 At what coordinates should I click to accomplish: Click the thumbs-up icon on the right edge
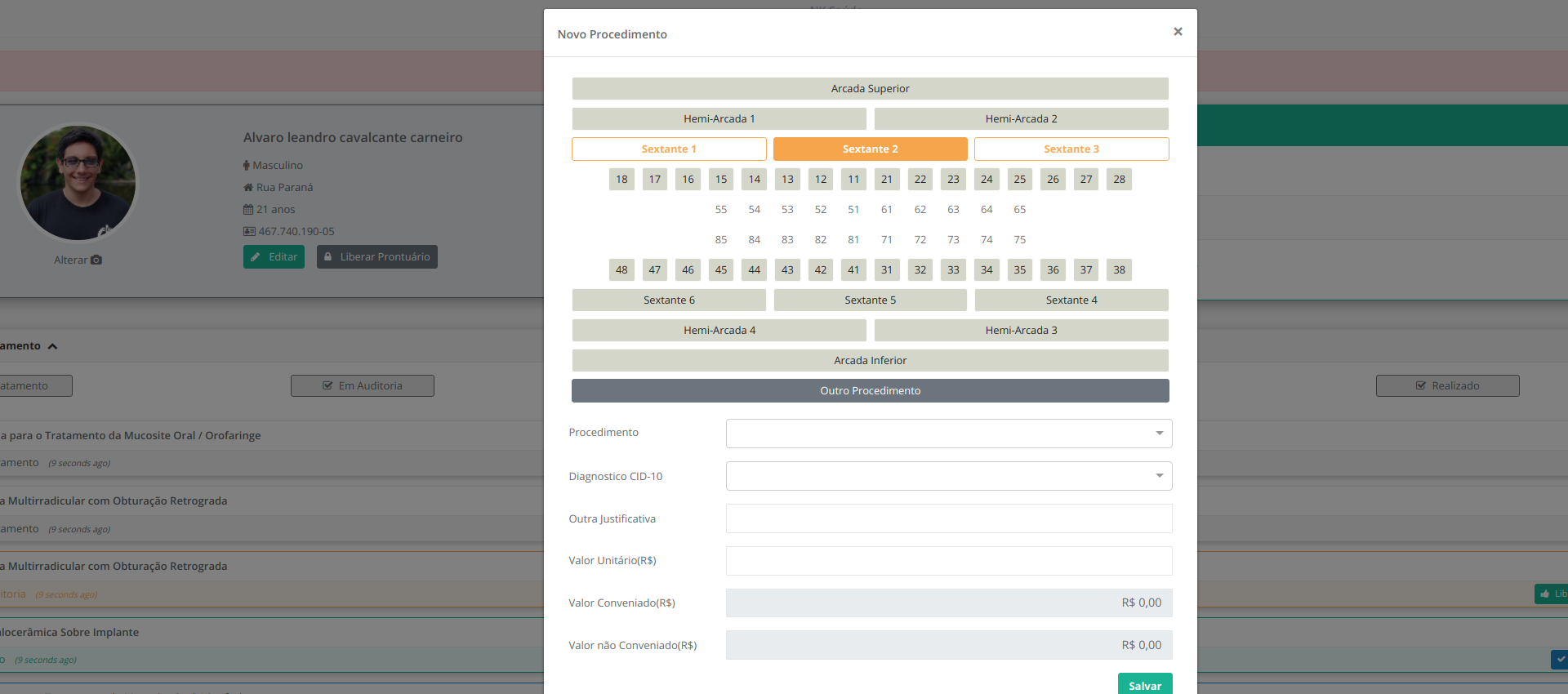pos(1544,594)
